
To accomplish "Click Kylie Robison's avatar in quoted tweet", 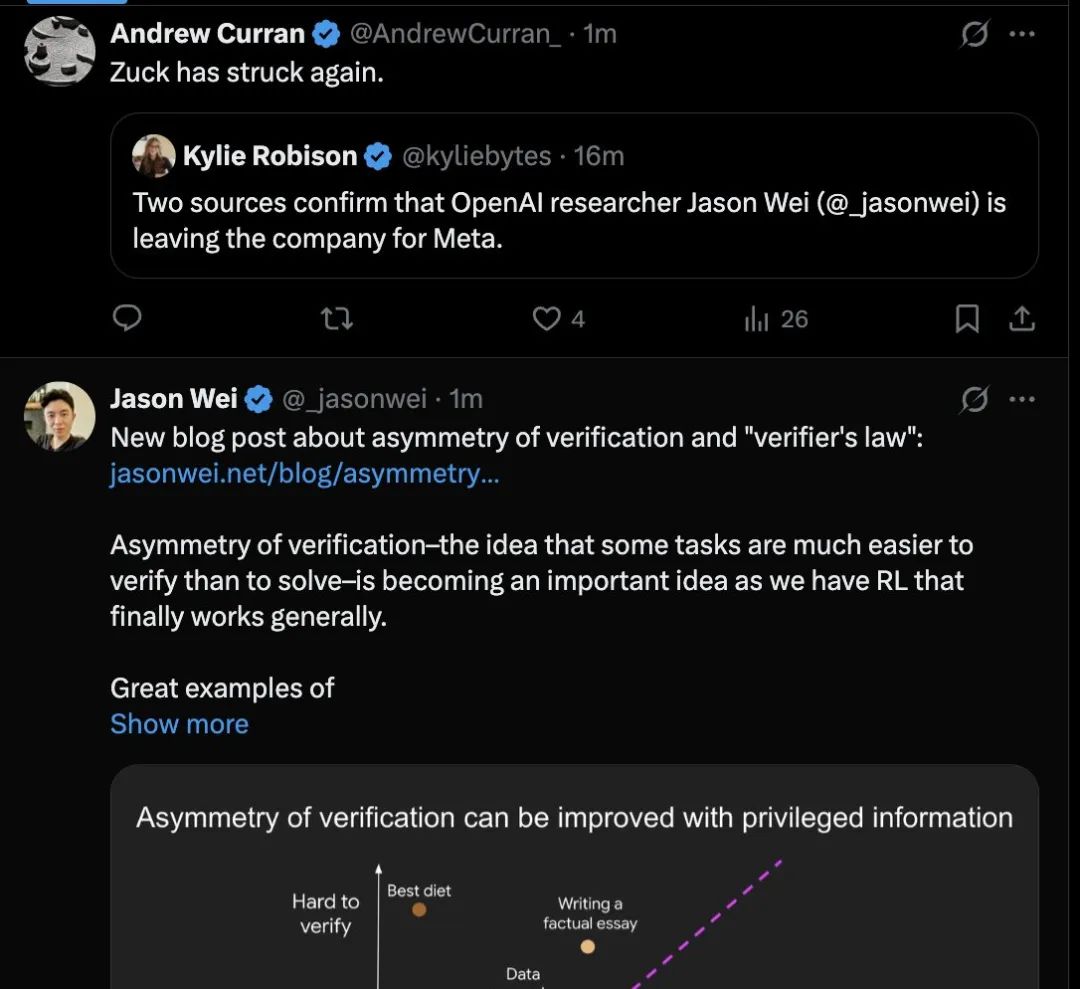I will pos(153,156).
